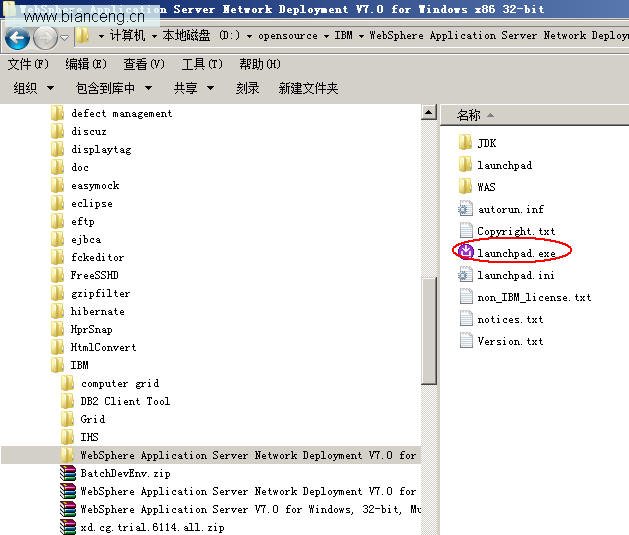Viewport: 629px width, 535px height.
Task: Select the Version.txt file icon
Action: click(x=465, y=341)
